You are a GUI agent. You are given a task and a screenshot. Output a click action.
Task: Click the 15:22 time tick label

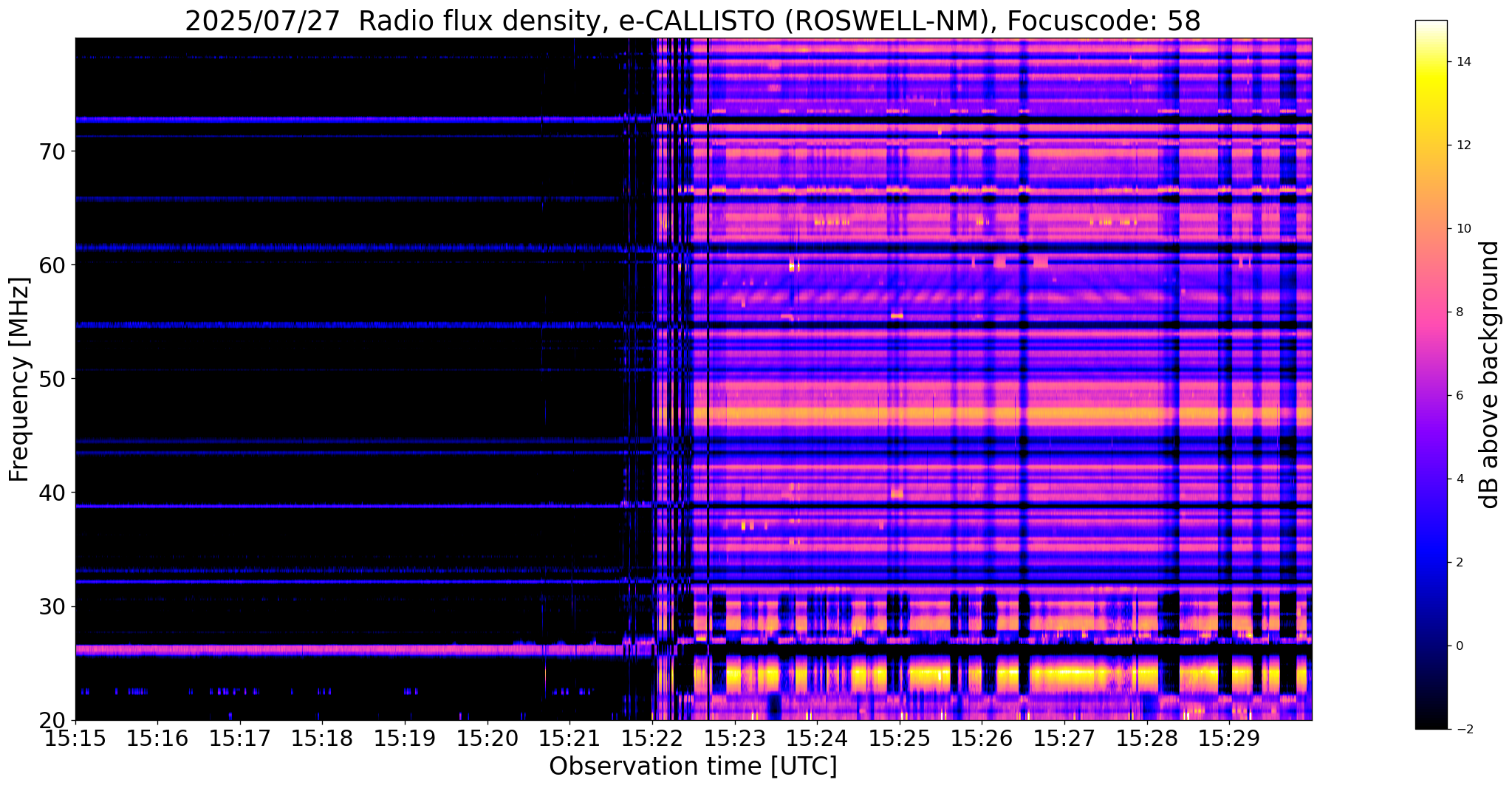coord(652,738)
